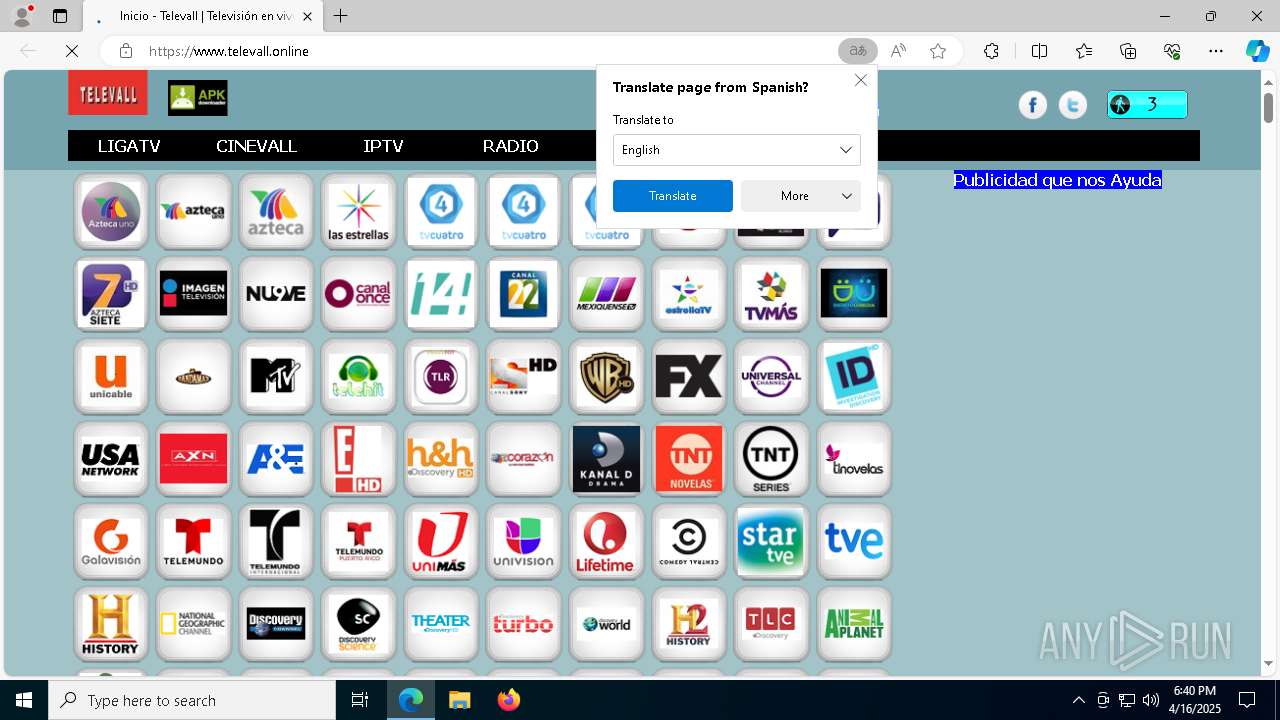This screenshot has height=720, width=1280.
Task: Open Investigation Discovery ID channel
Action: [x=854, y=376]
